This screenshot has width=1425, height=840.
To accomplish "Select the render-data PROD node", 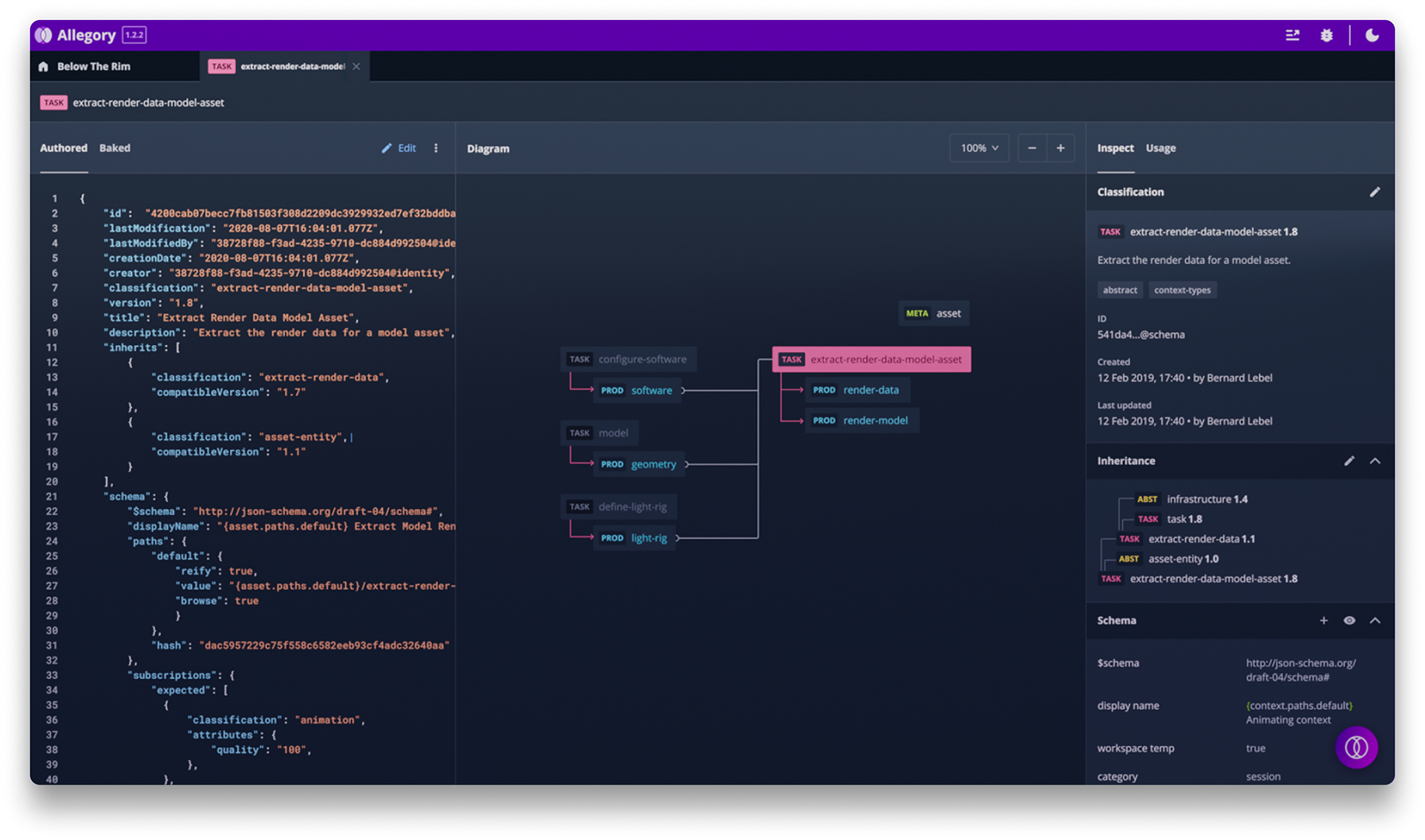I will click(857, 390).
